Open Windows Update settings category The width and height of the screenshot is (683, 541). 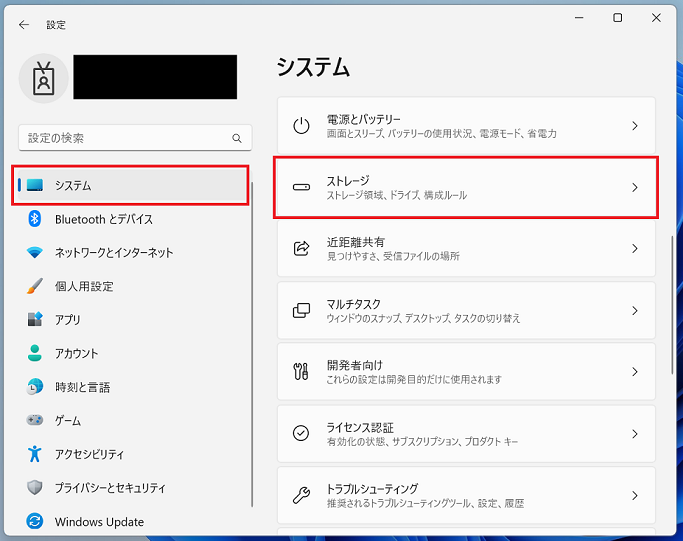(130, 521)
